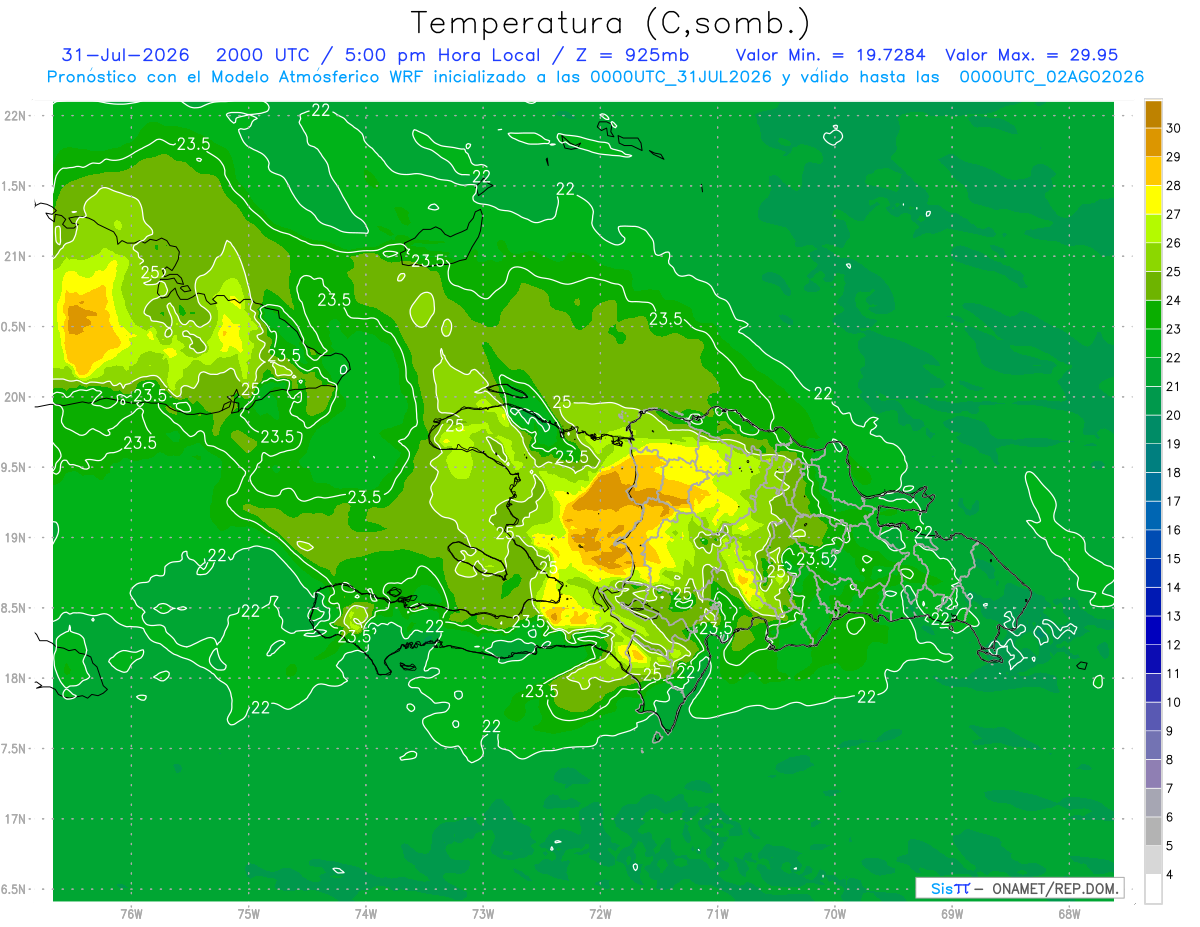Screen dimensions: 1200x927
Task: Click the longitude label "71W"
Action: (717, 913)
